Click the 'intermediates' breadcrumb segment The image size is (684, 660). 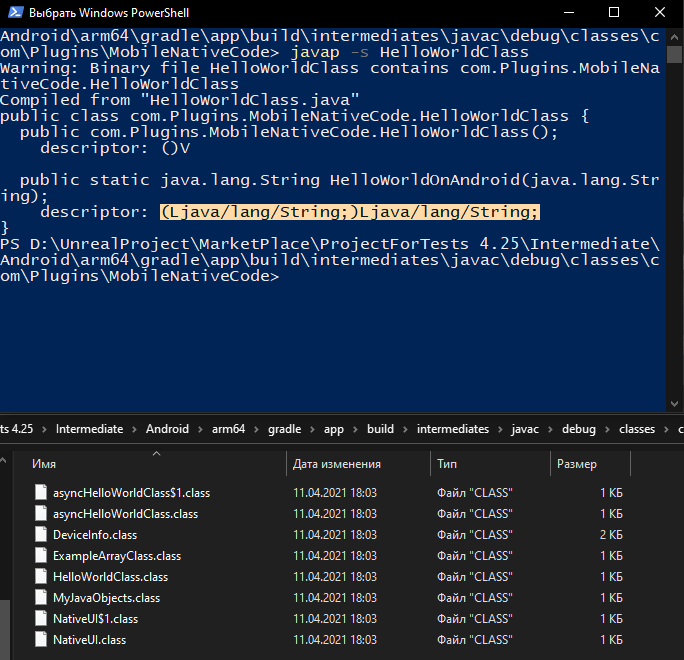453,429
